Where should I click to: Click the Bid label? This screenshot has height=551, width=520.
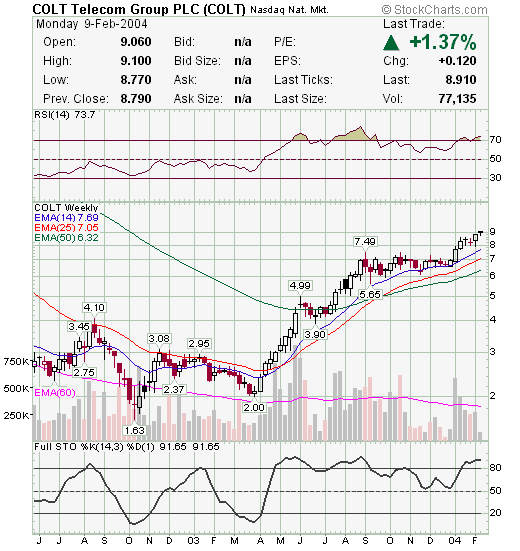click(184, 42)
